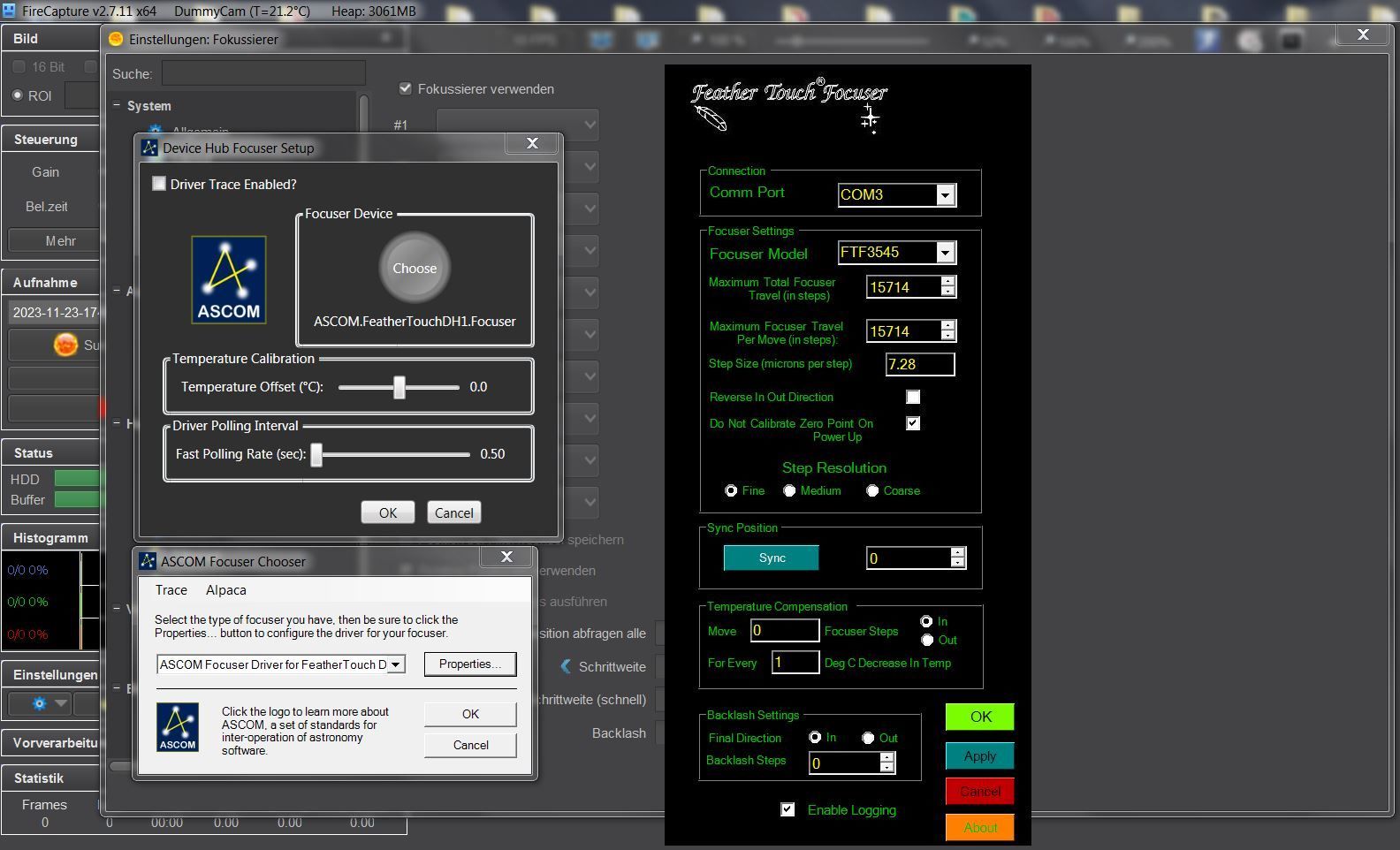1400x850 pixels.
Task: Click the orange About button
Action: click(980, 828)
